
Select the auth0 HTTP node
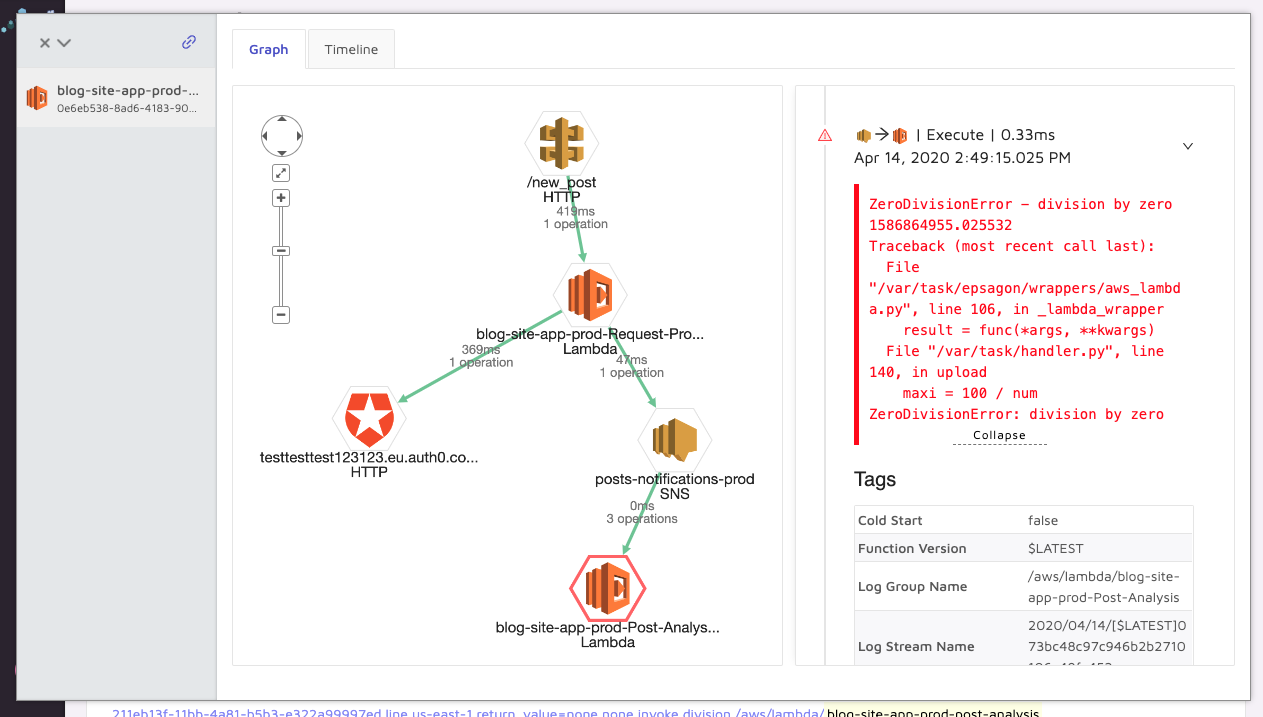(x=369, y=419)
